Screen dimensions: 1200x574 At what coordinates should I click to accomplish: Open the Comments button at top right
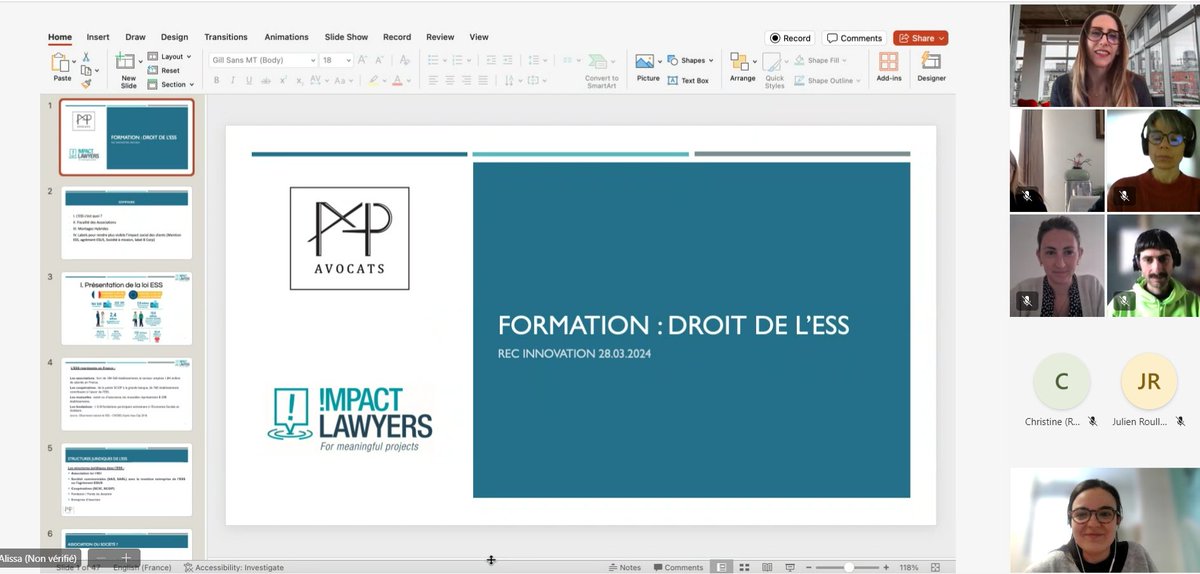(853, 38)
